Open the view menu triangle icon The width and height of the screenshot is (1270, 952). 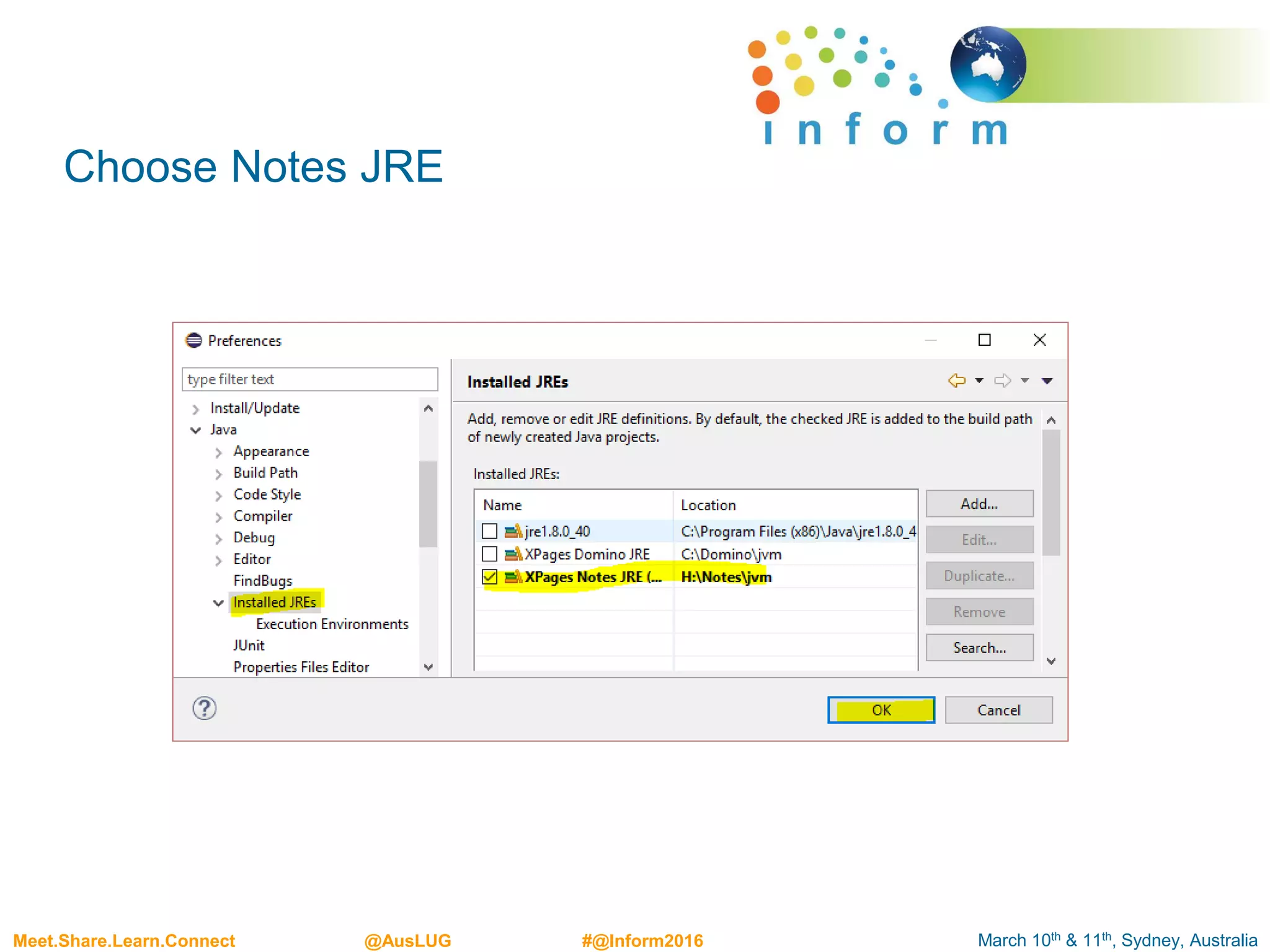pyautogui.click(x=1047, y=381)
